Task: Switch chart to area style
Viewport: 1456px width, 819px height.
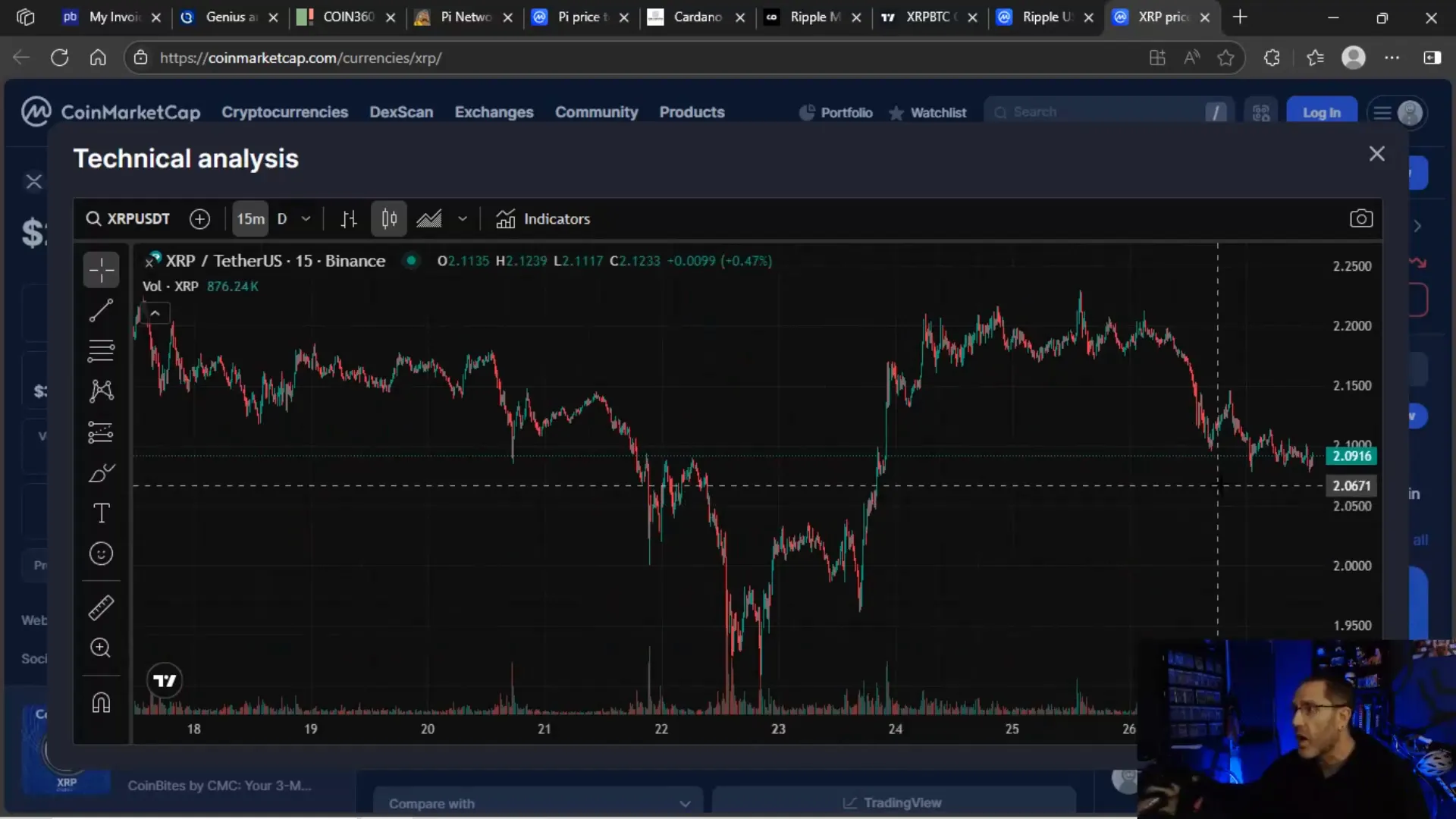Action: point(429,219)
